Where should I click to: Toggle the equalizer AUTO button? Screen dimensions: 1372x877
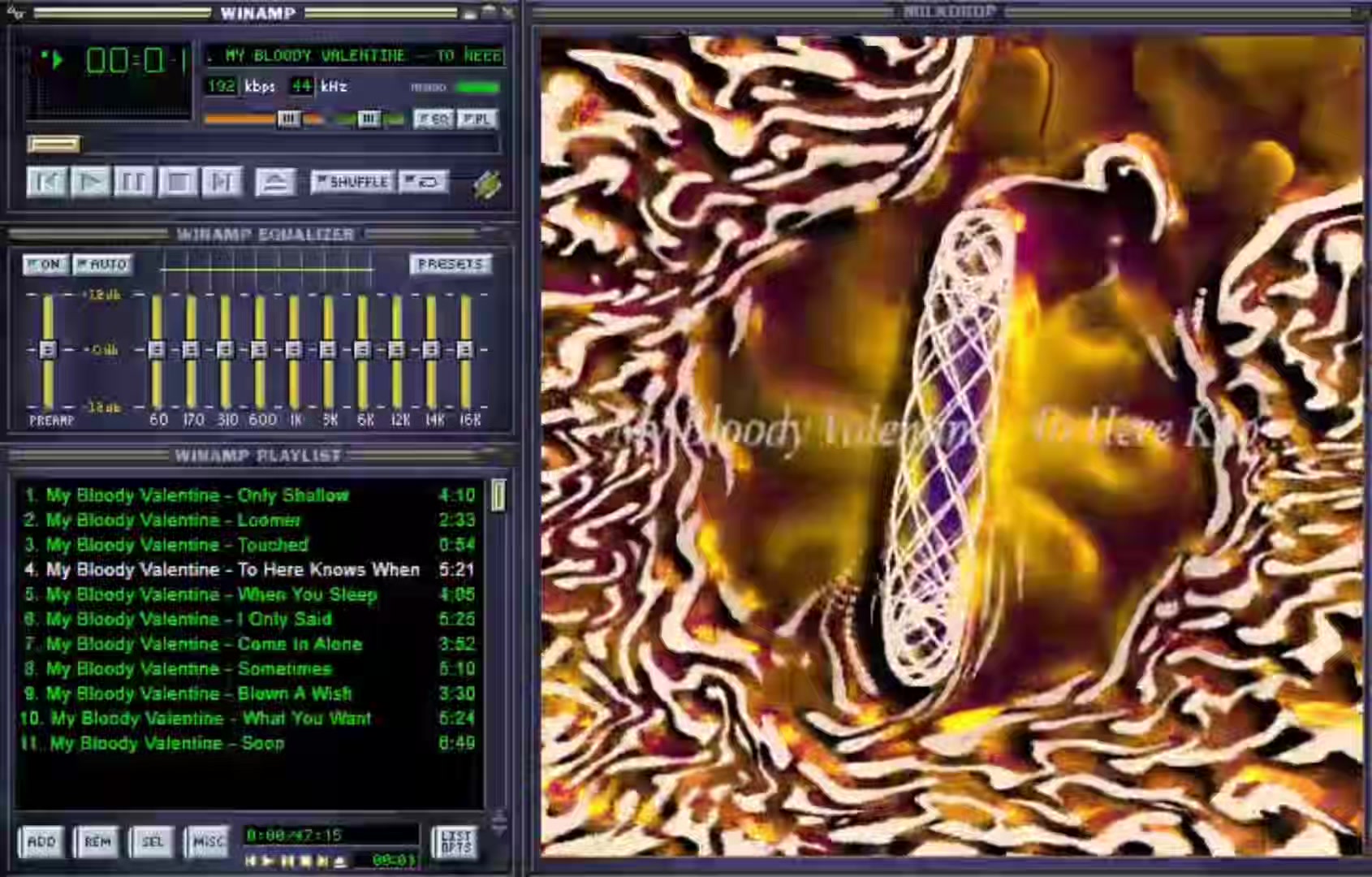click(103, 265)
